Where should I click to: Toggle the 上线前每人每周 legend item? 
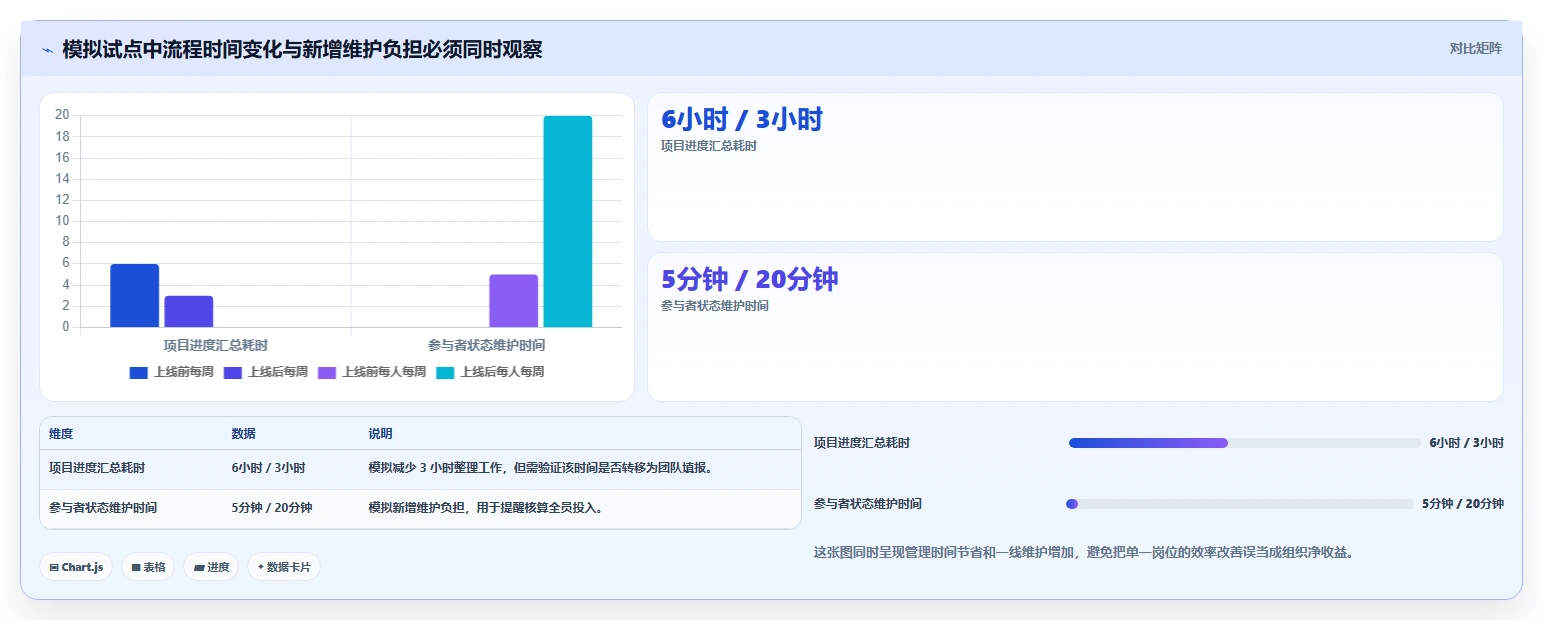tap(372, 372)
